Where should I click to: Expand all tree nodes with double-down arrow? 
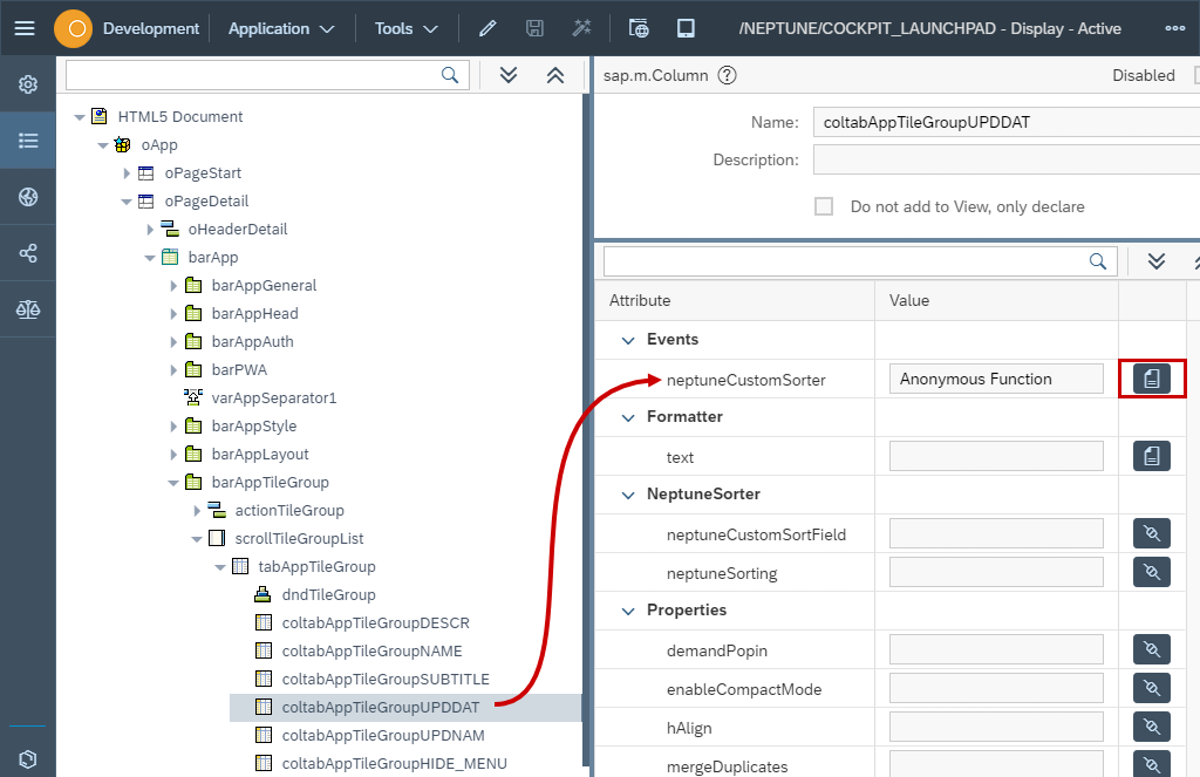coord(508,75)
